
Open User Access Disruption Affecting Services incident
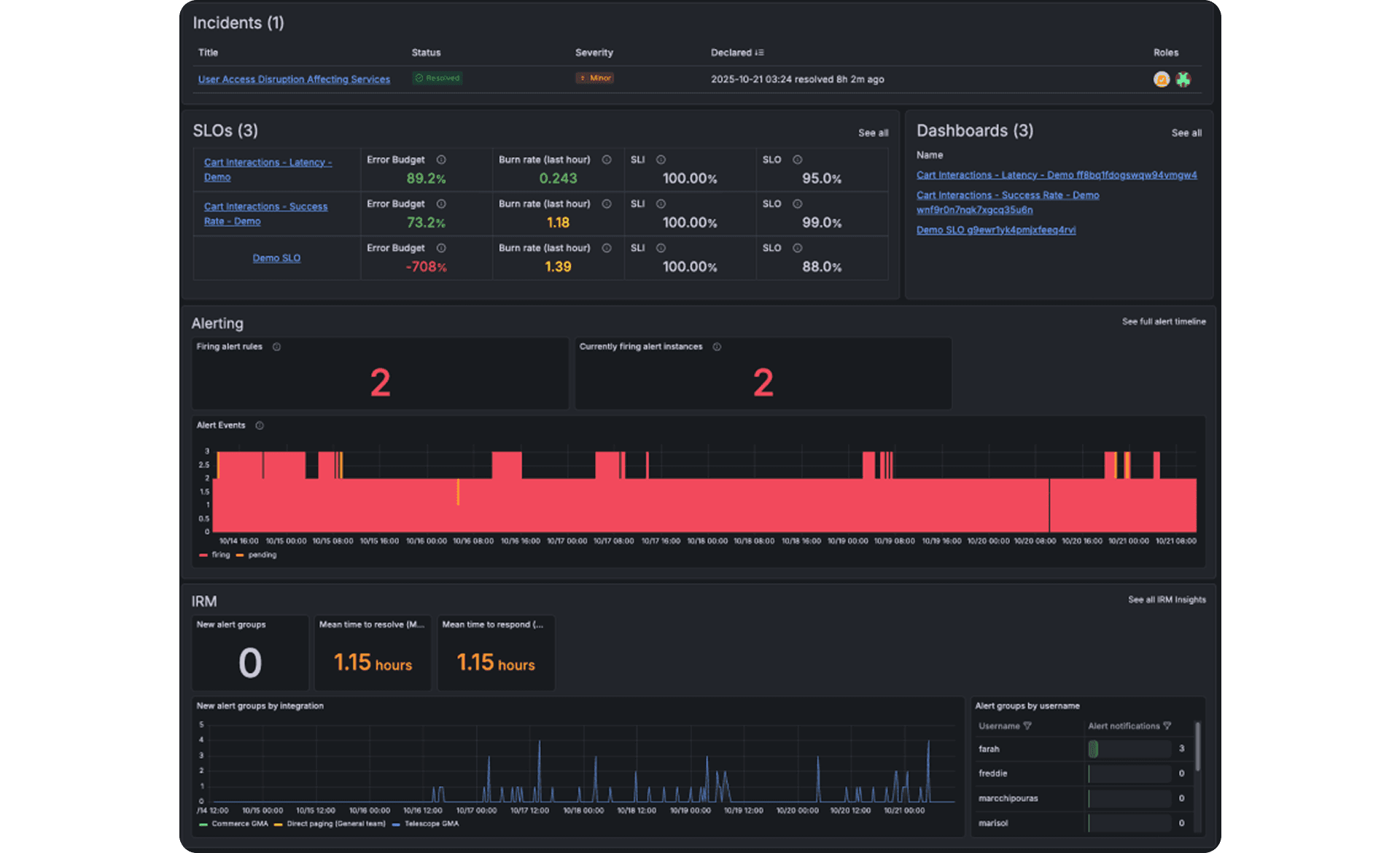click(x=294, y=79)
